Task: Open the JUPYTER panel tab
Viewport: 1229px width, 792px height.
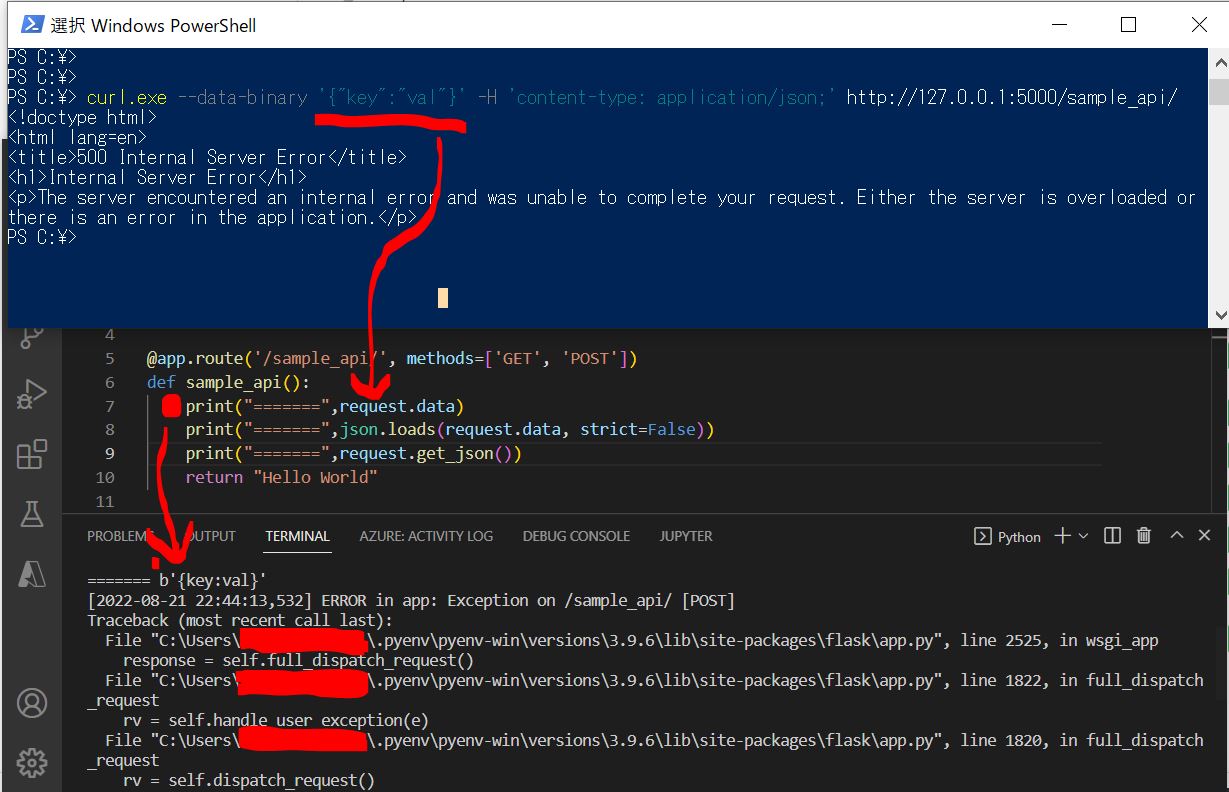Action: 686,536
